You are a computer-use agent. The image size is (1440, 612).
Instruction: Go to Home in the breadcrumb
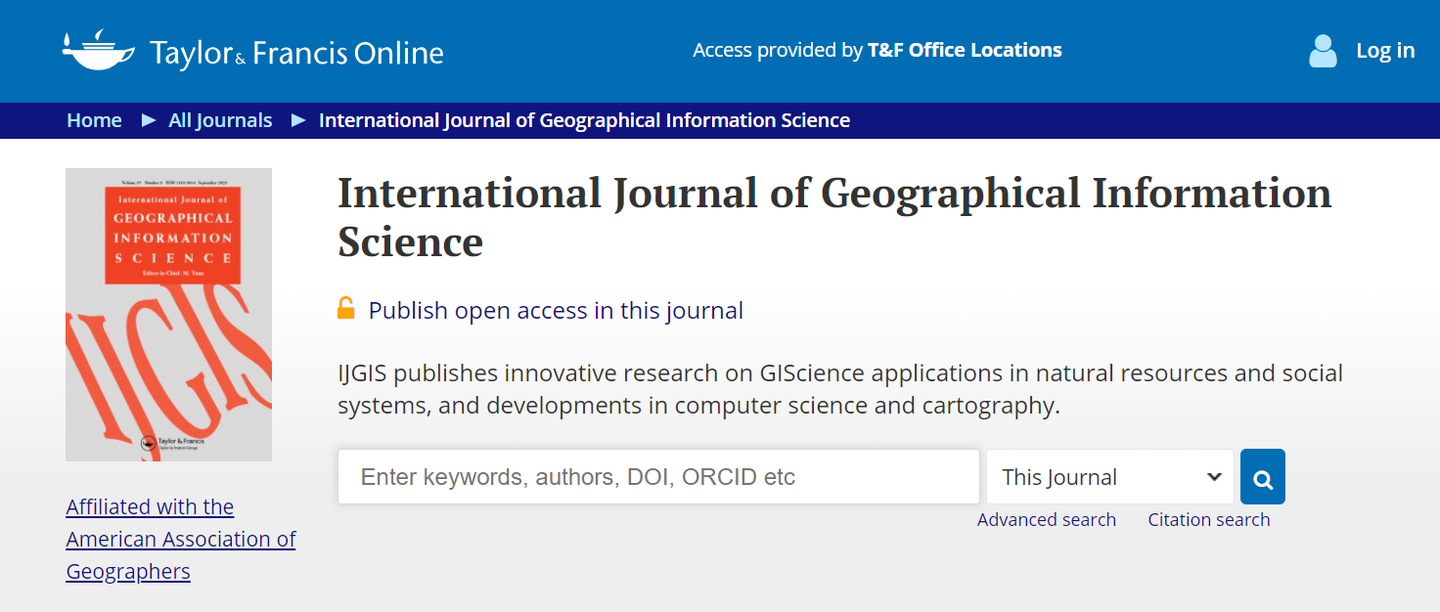tap(94, 120)
